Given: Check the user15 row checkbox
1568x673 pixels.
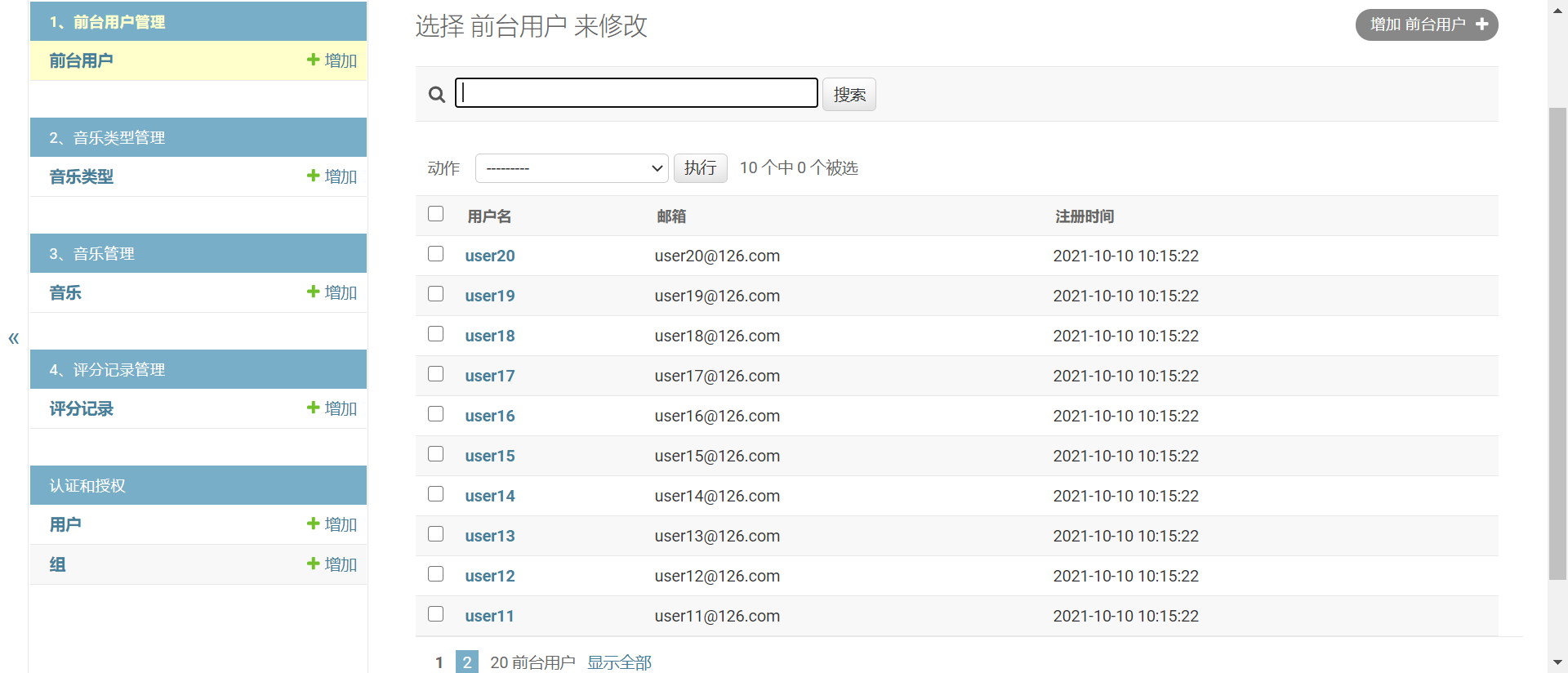Looking at the screenshot, I should [436, 454].
